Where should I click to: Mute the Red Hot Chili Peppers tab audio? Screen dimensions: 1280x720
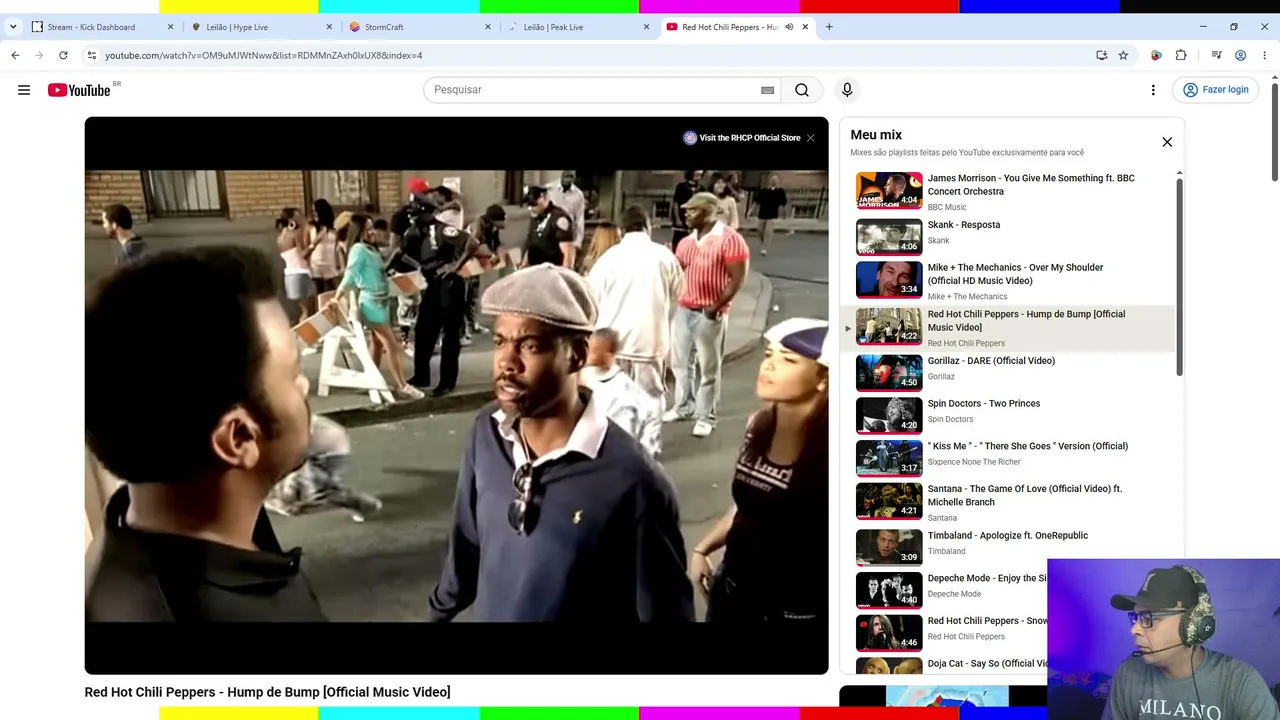pos(789,27)
